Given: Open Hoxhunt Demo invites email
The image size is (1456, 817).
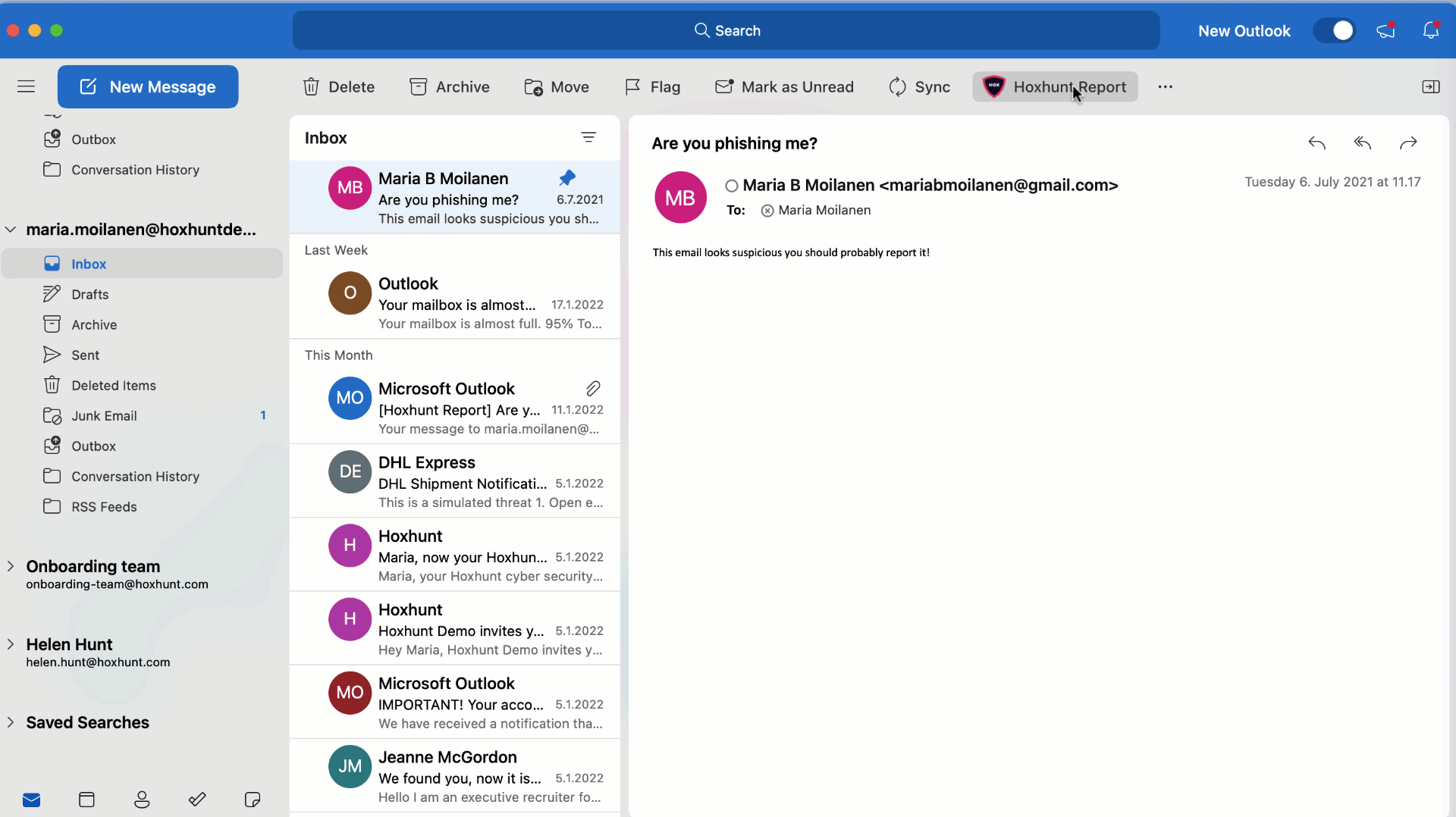Looking at the screenshot, I should 455,629.
